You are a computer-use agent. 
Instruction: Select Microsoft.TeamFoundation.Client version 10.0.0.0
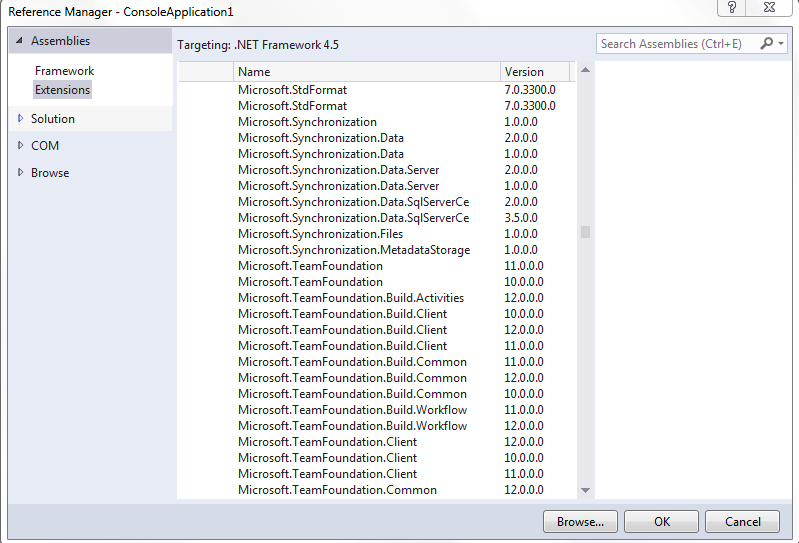tap(377, 458)
